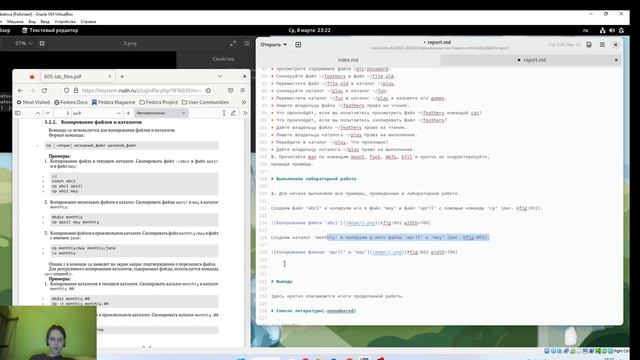The image size is (640, 360).
Task: Go to the next PDF page
Action: (47, 113)
